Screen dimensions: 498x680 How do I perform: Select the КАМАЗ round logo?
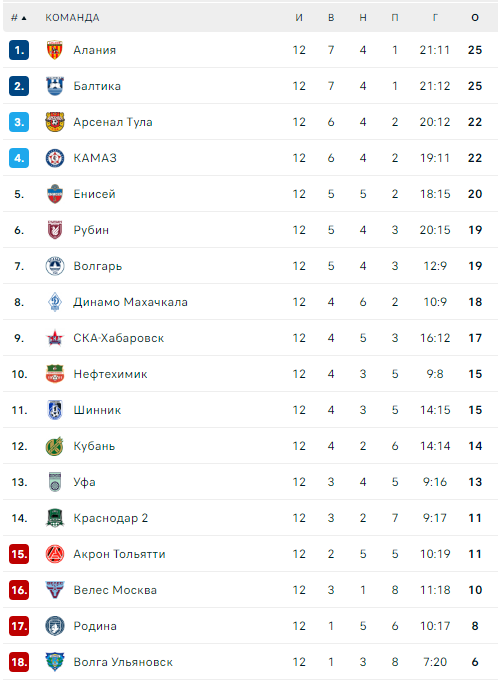coord(55,158)
